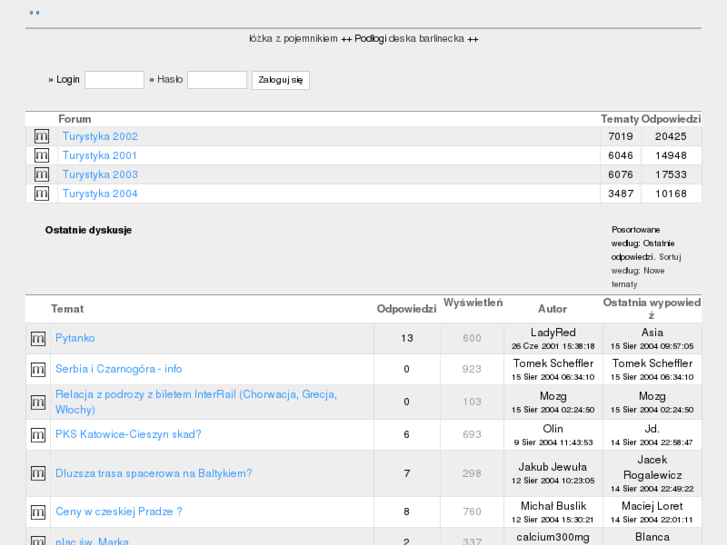Click last poster Jacek Rogalewicz

pos(652,468)
